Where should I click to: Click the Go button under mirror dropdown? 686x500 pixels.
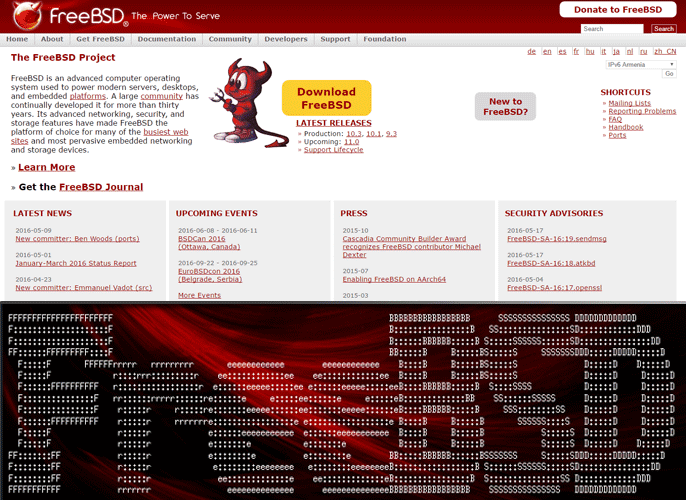pos(669,74)
